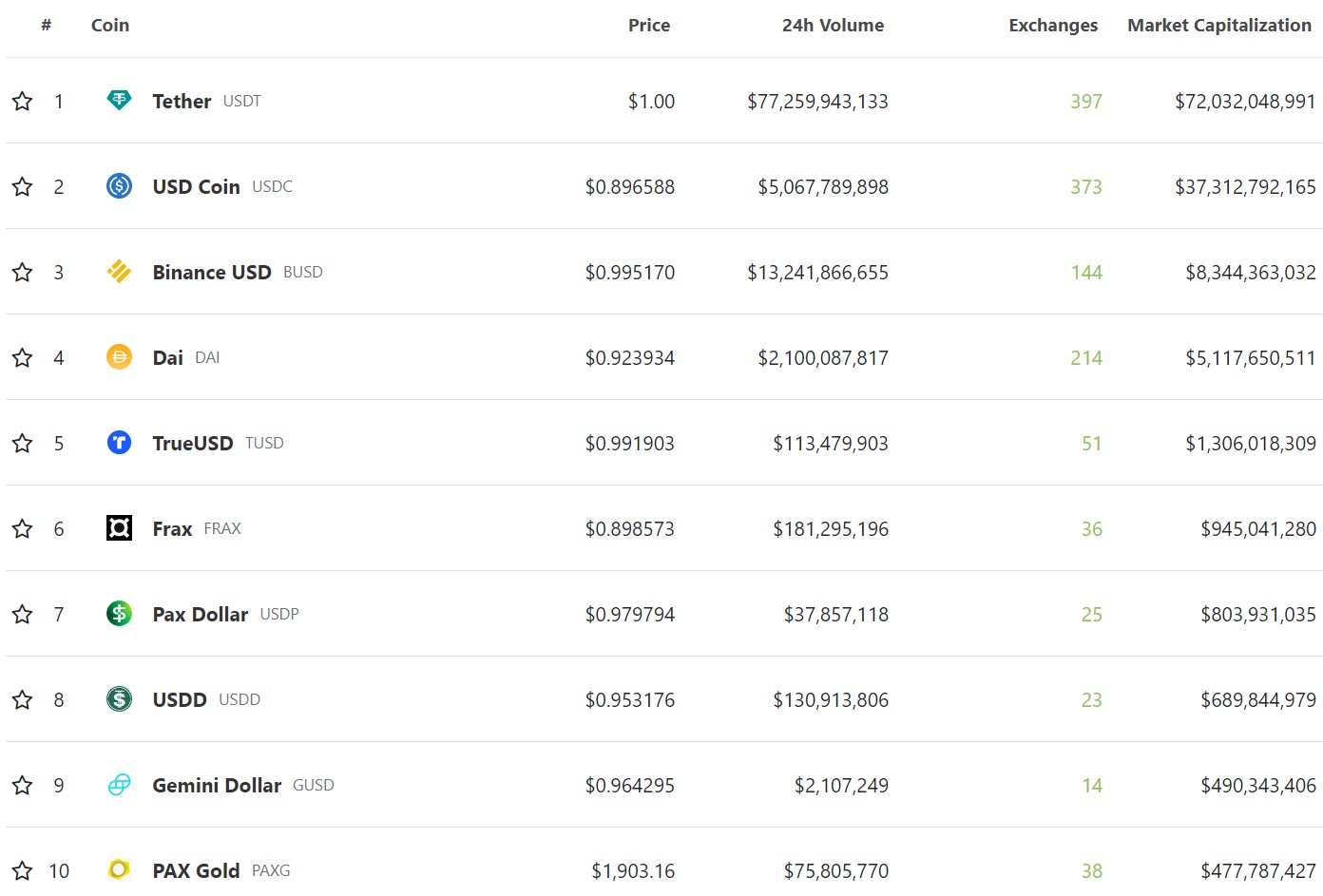
Task: Star the USDD row as favorite
Action: (21, 699)
